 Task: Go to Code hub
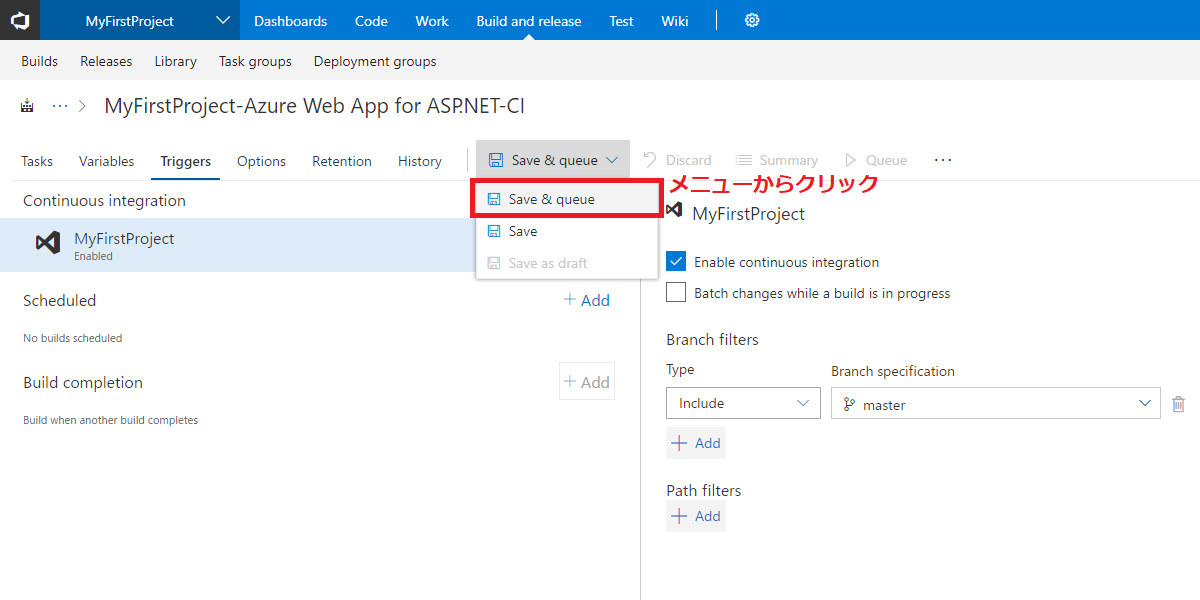click(371, 20)
